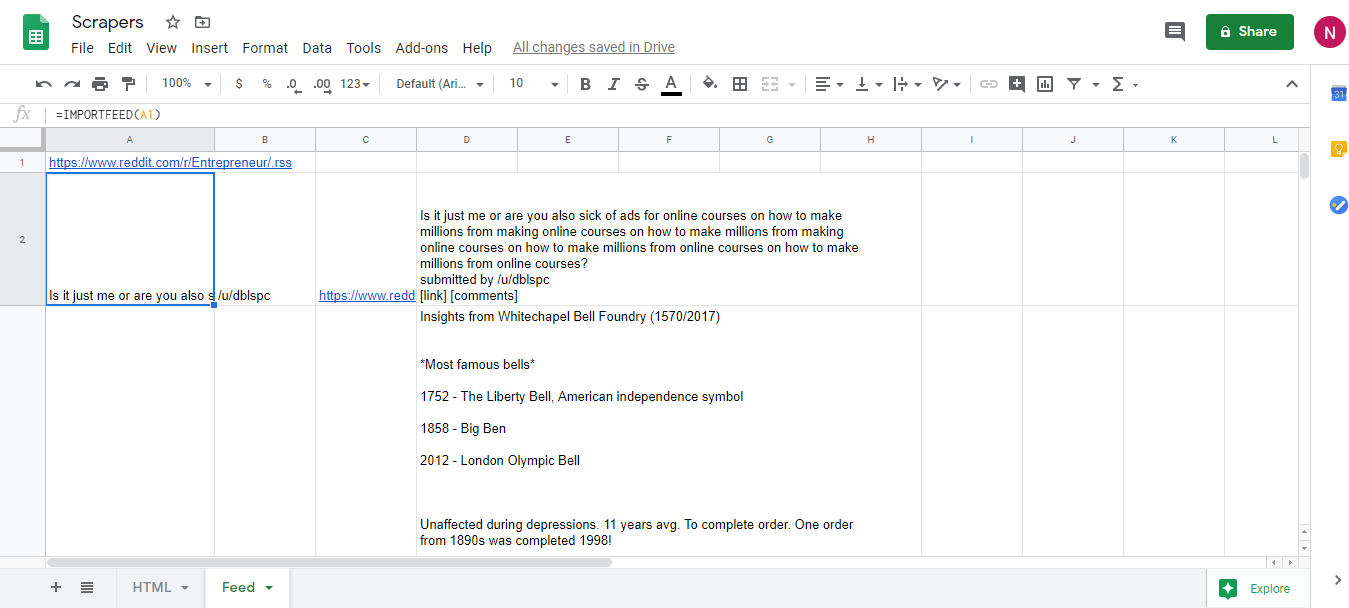This screenshot has width=1349, height=608.
Task: Format as percent
Action: click(x=267, y=84)
